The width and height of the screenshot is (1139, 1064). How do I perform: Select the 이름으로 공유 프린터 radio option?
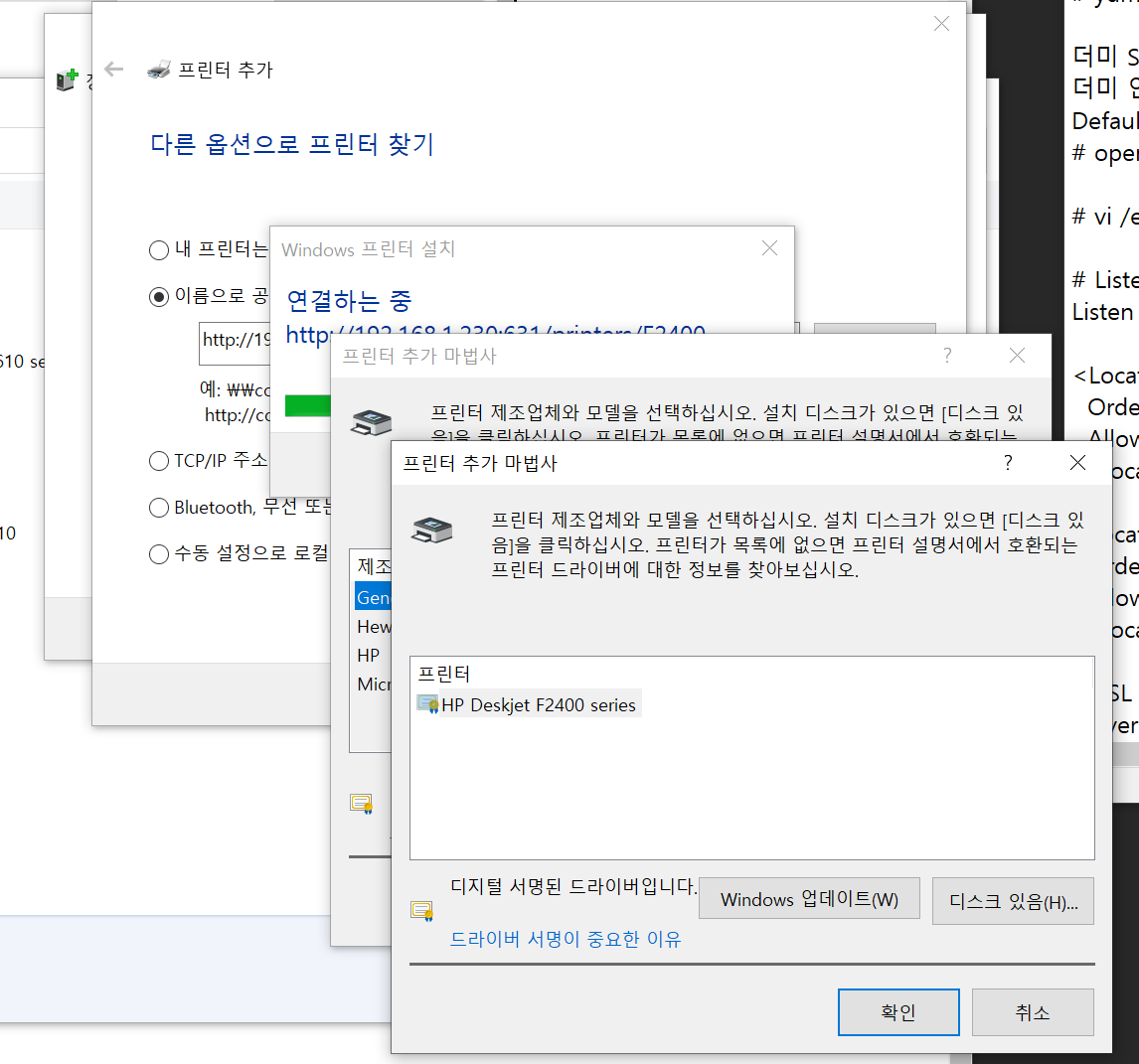[x=158, y=297]
